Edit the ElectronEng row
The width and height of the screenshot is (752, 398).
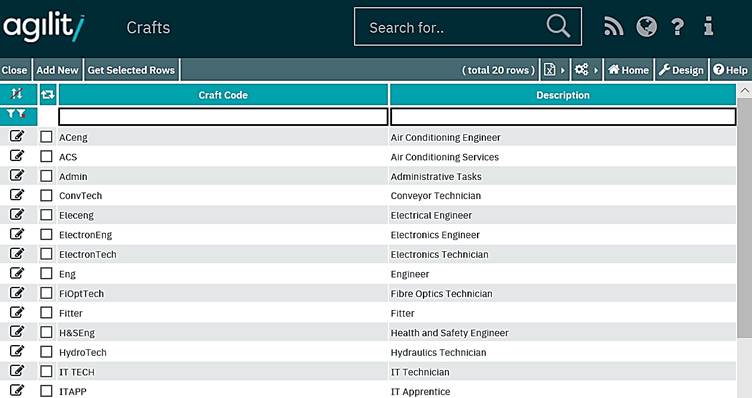[17, 234]
